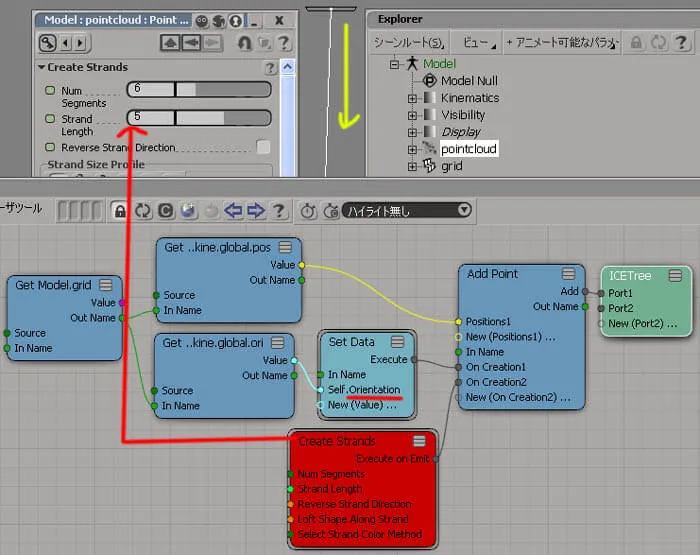Click the lock icon in ICE Tree toolbar
This screenshot has height=555, width=700.
tap(120, 211)
